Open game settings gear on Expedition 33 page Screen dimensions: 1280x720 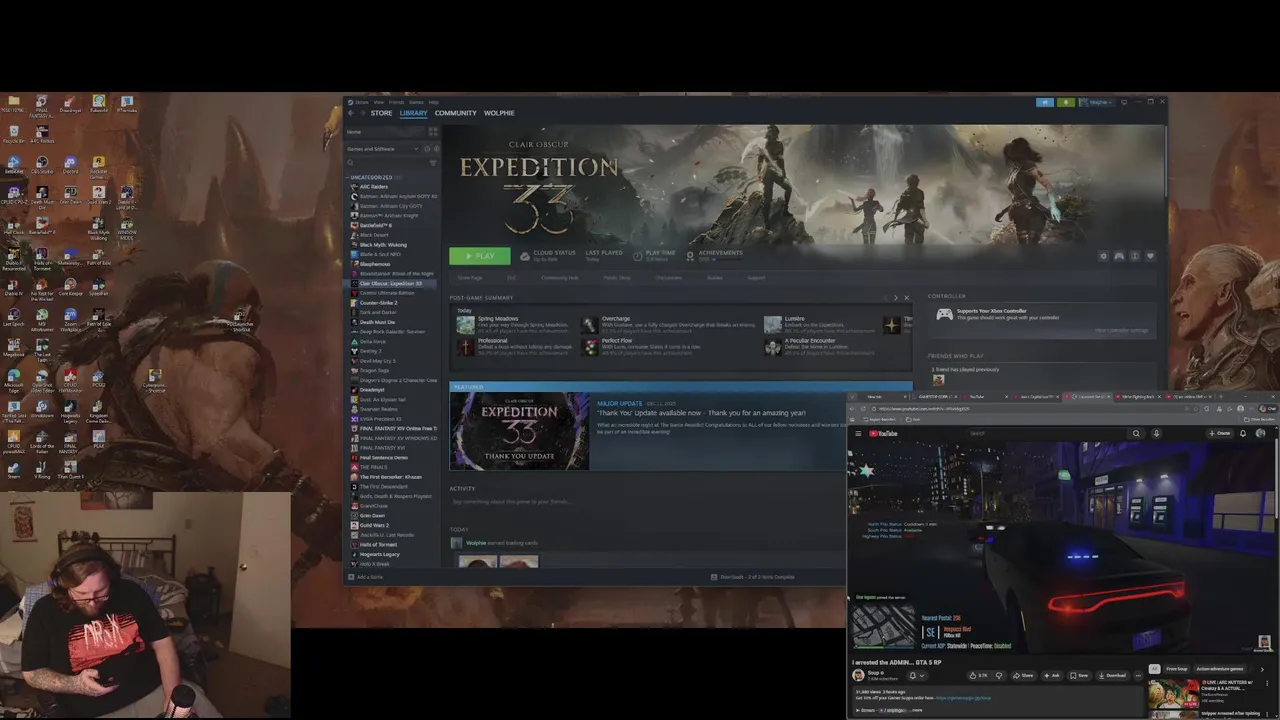point(1103,256)
